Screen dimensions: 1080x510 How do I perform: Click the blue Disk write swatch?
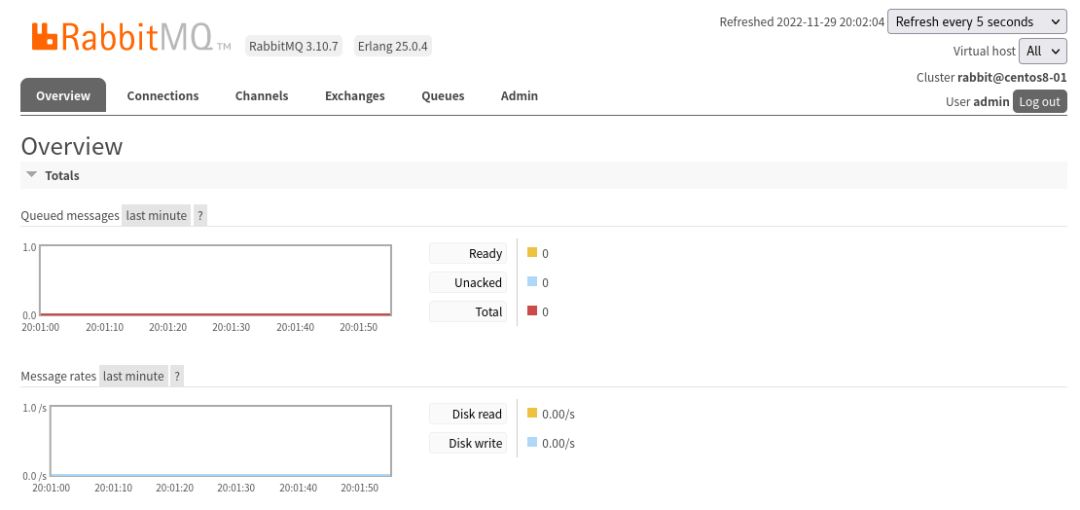[x=532, y=442]
